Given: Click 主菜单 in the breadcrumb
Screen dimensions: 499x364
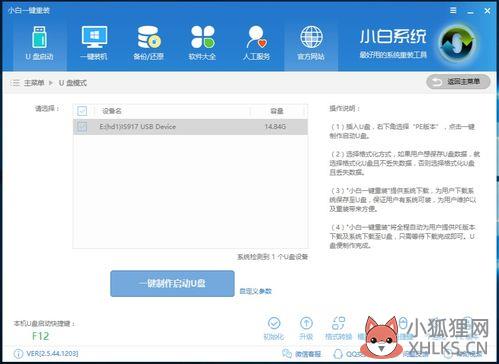Looking at the screenshot, I should [34, 83].
